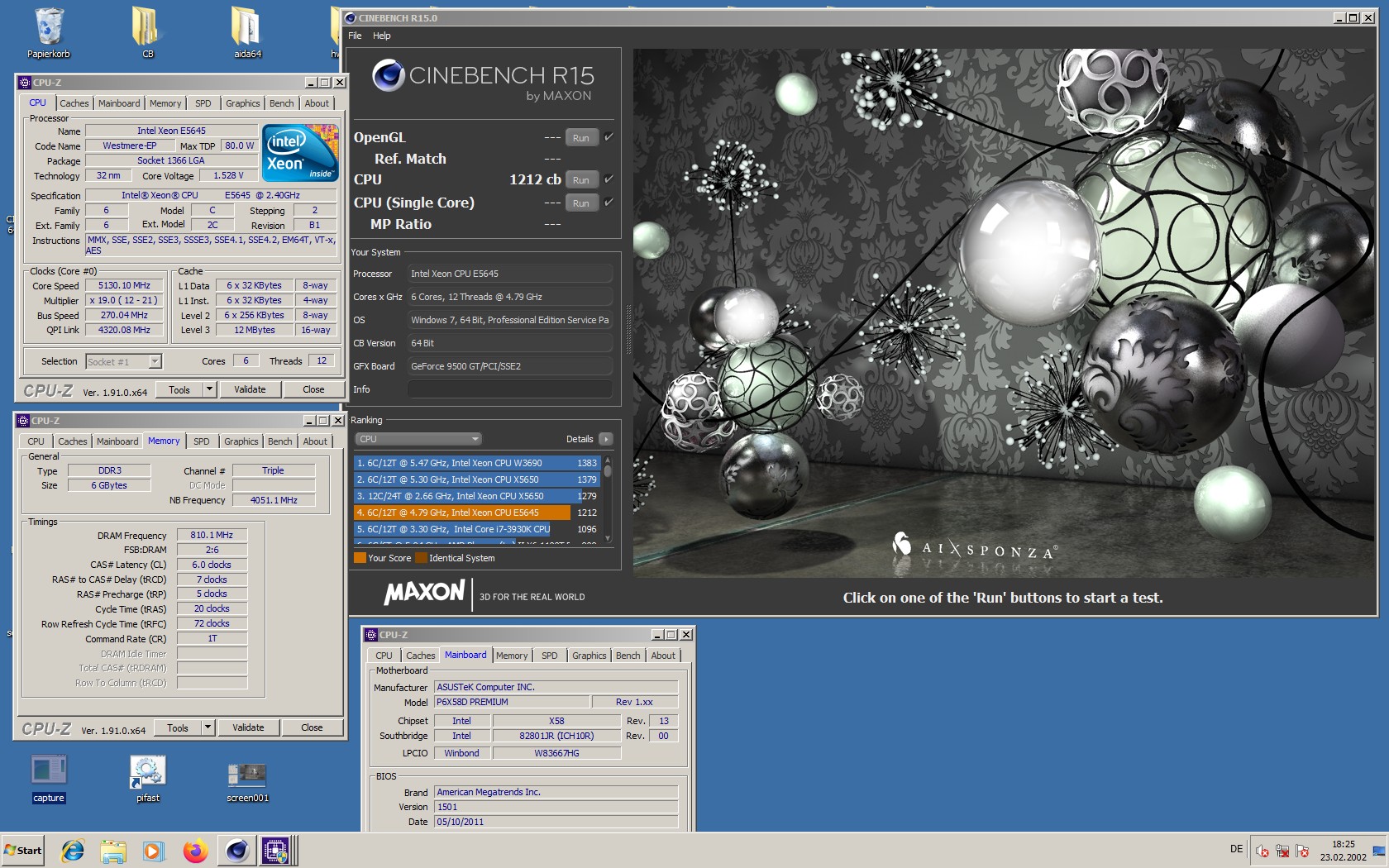
Task: Toggle the CPU Single Core test checkbox
Action: (609, 202)
